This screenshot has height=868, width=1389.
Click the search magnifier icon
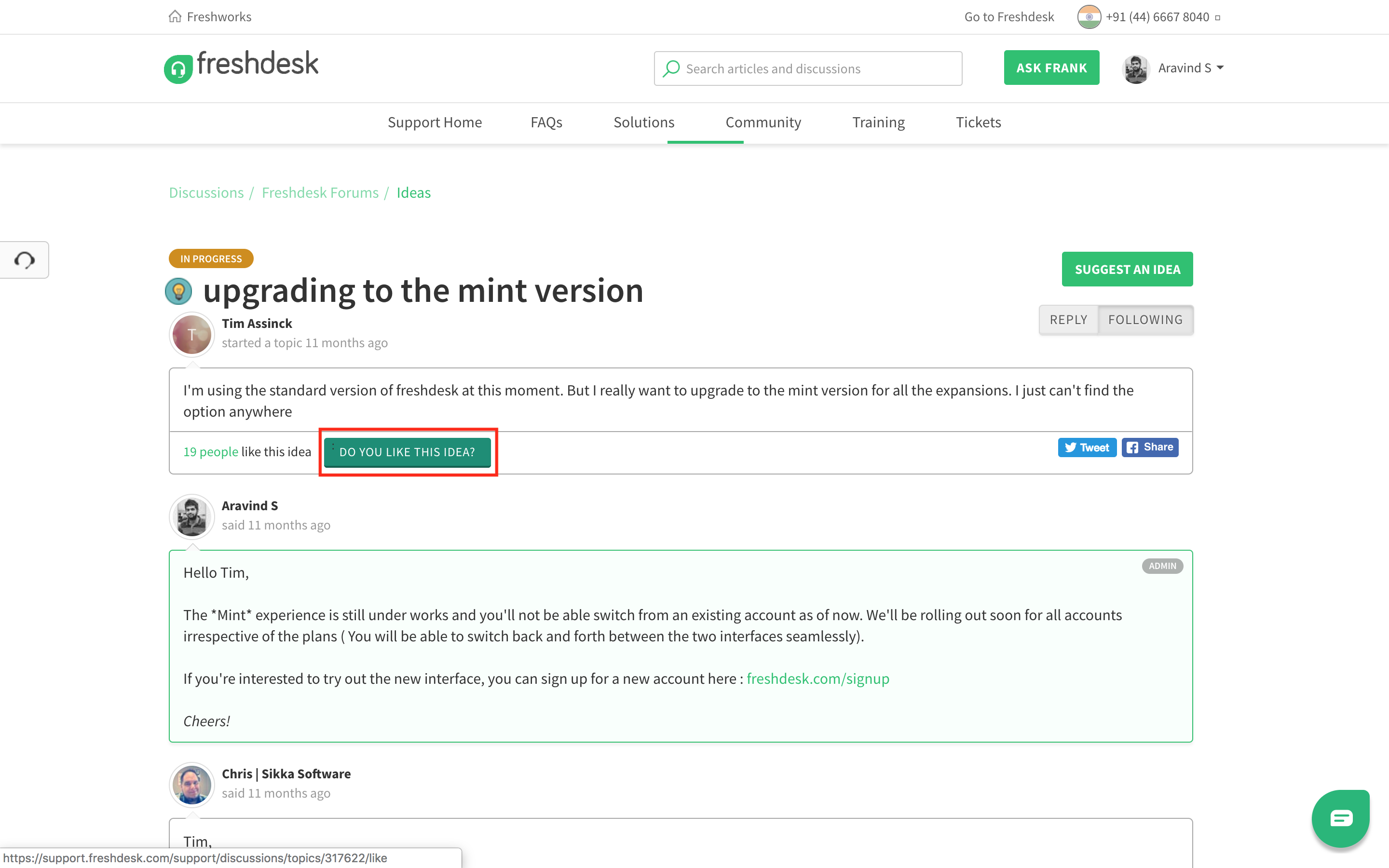(x=671, y=68)
